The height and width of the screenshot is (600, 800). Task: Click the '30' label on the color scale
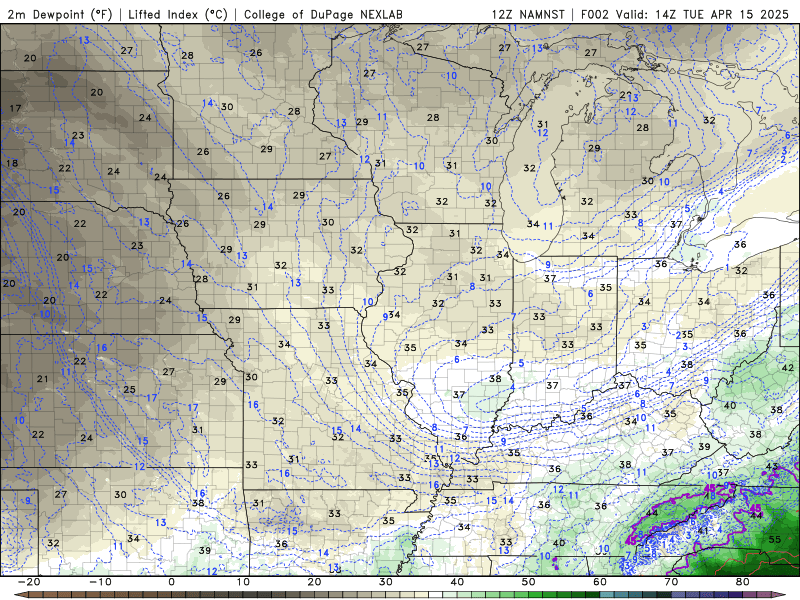click(x=386, y=582)
